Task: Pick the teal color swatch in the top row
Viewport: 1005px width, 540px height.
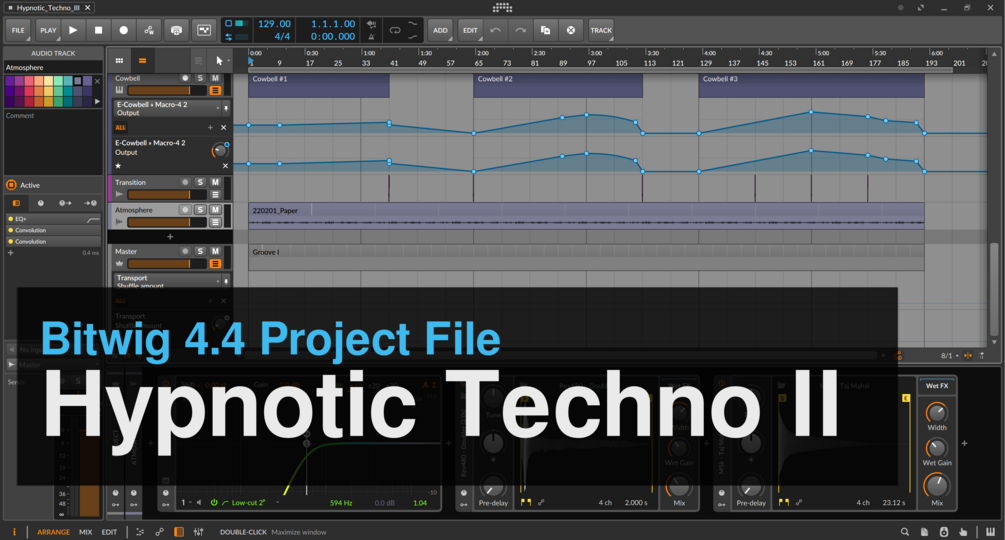Action: 68,81
